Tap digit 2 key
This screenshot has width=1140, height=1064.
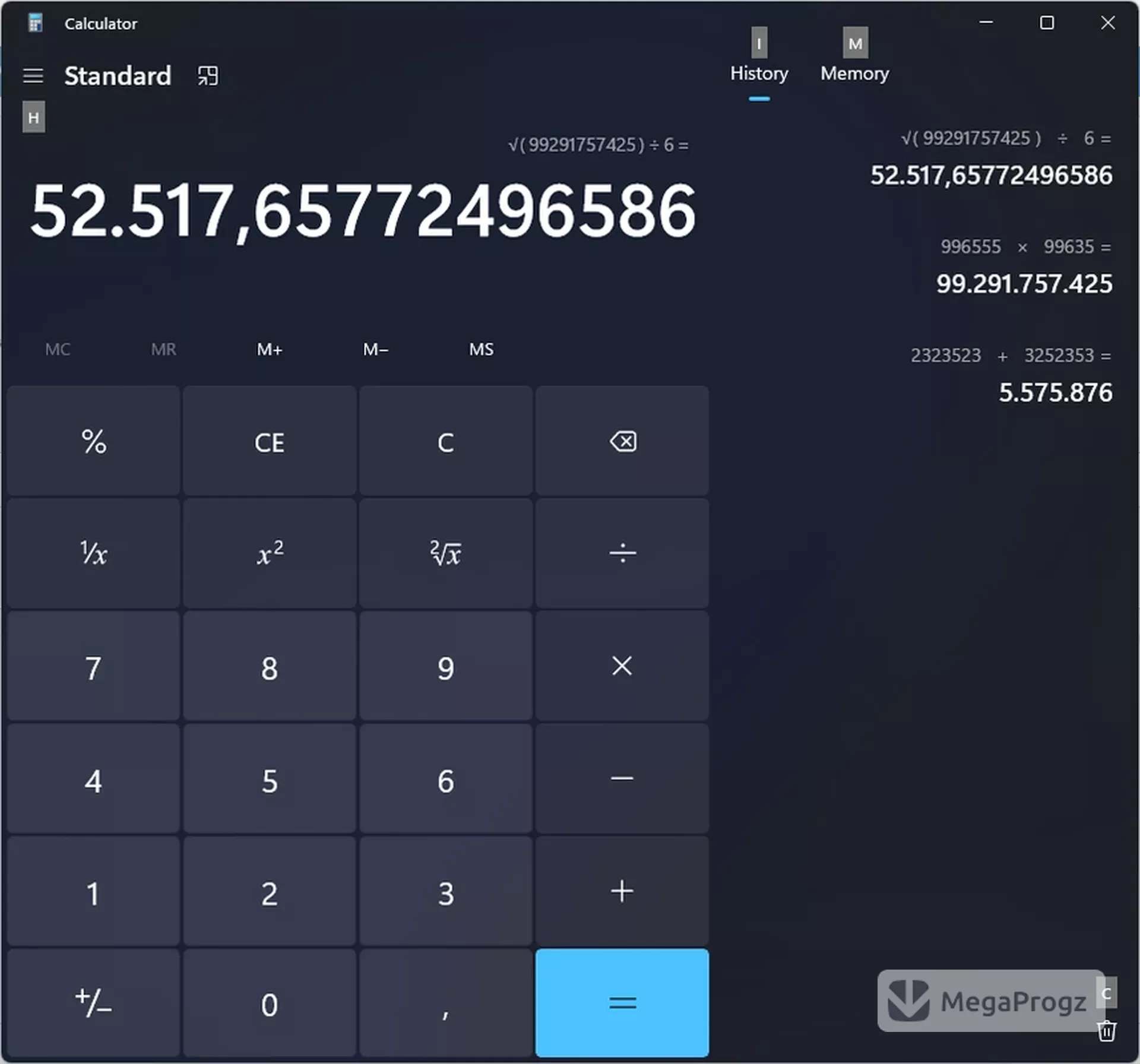click(270, 891)
